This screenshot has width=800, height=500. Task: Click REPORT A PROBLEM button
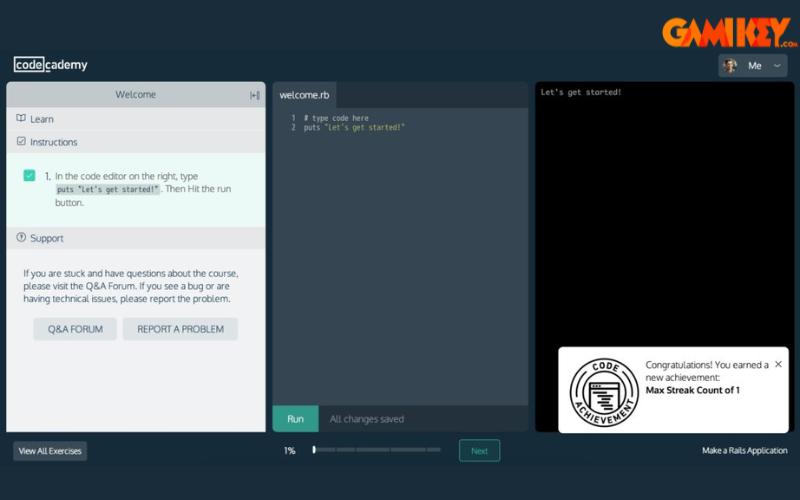point(180,329)
